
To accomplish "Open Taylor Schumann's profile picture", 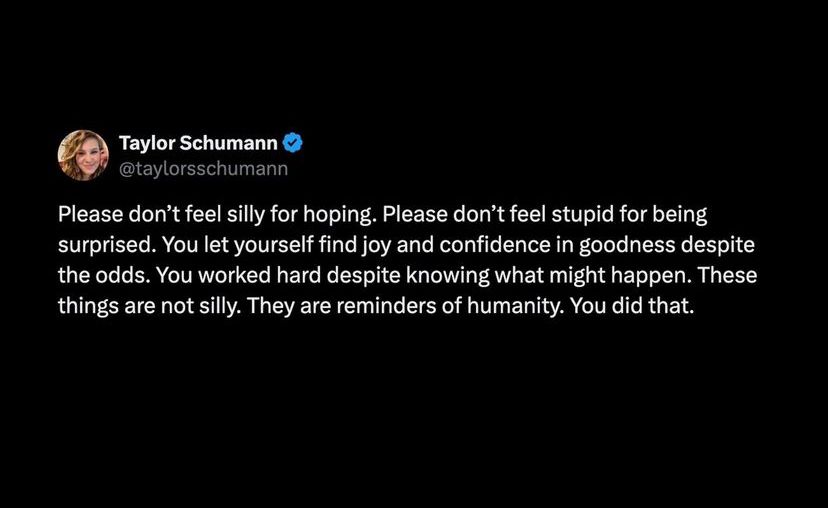I will coord(83,155).
